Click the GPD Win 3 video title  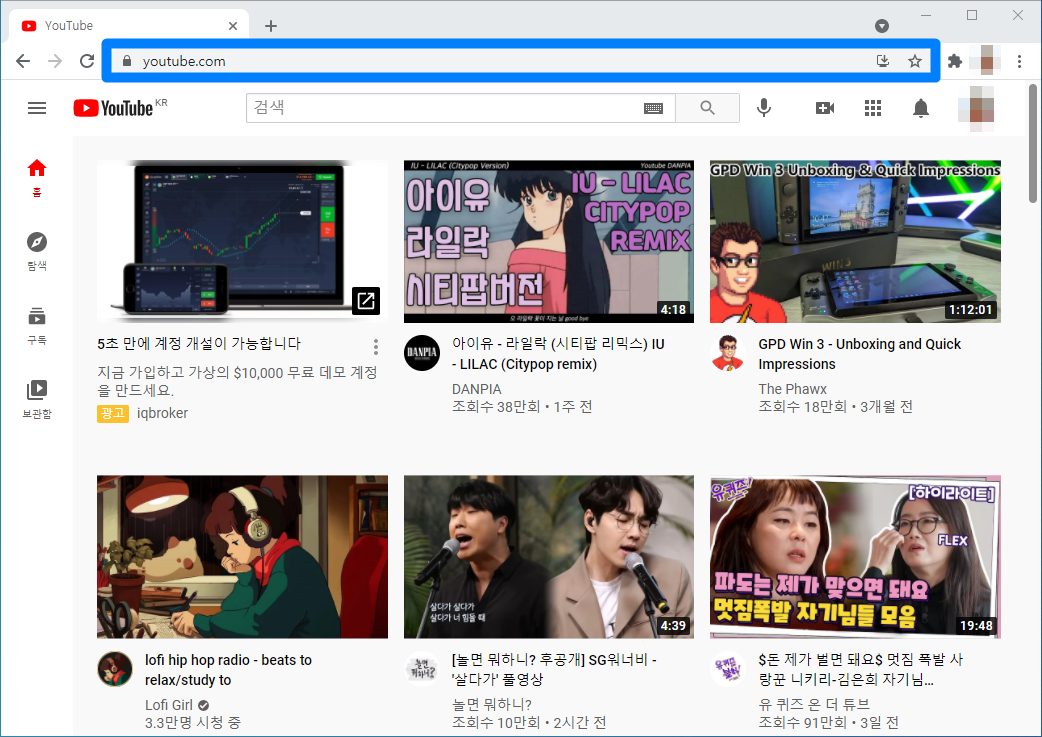click(x=859, y=354)
